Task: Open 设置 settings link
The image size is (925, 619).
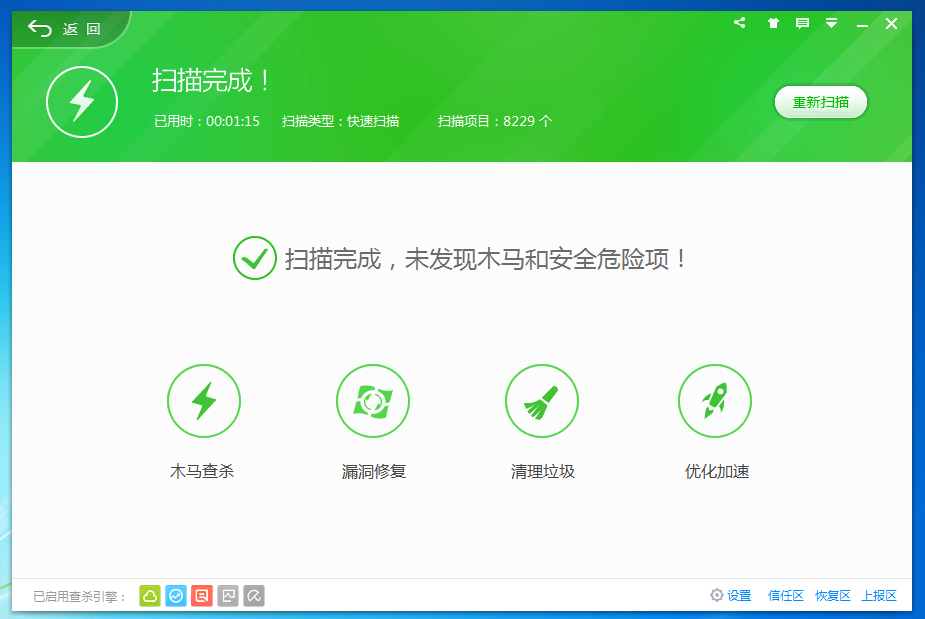Action: 739,595
